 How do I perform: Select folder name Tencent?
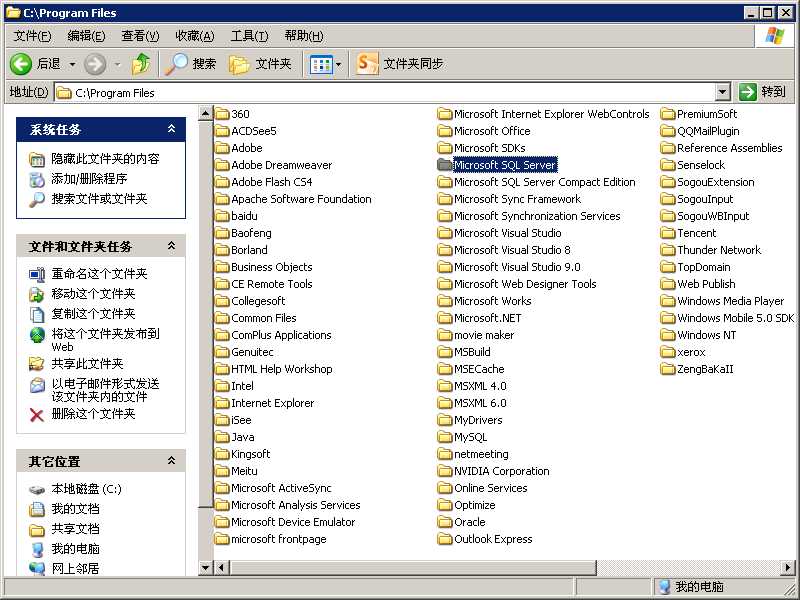coord(696,233)
